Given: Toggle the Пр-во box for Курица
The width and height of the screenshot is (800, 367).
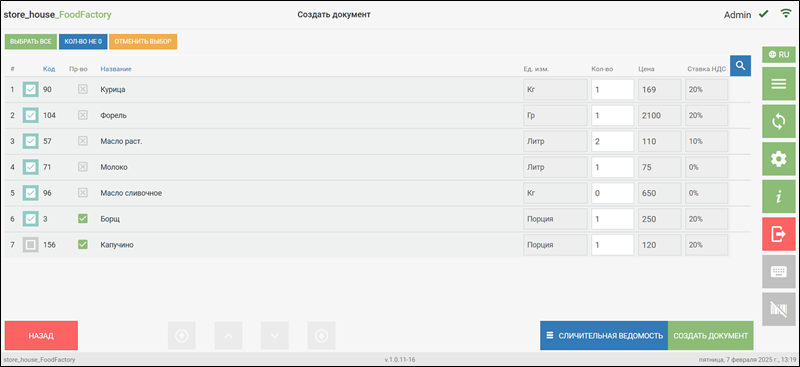Looking at the screenshot, I should [x=83, y=89].
